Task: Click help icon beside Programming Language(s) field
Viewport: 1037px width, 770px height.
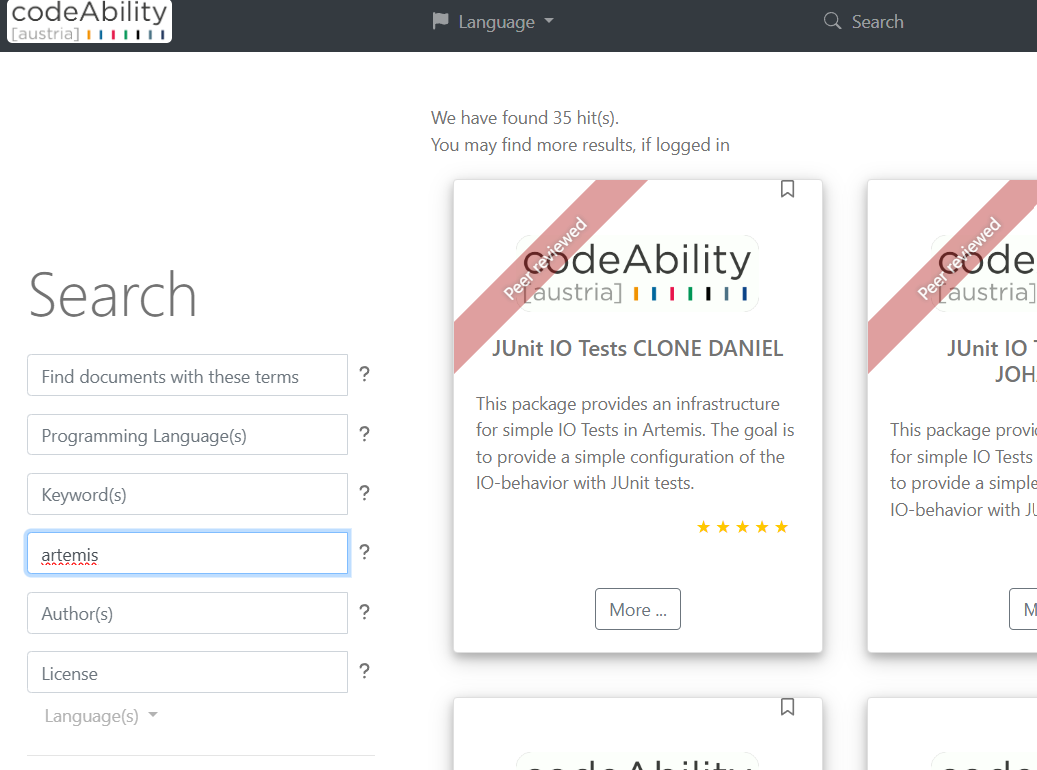Action: pyautogui.click(x=365, y=434)
